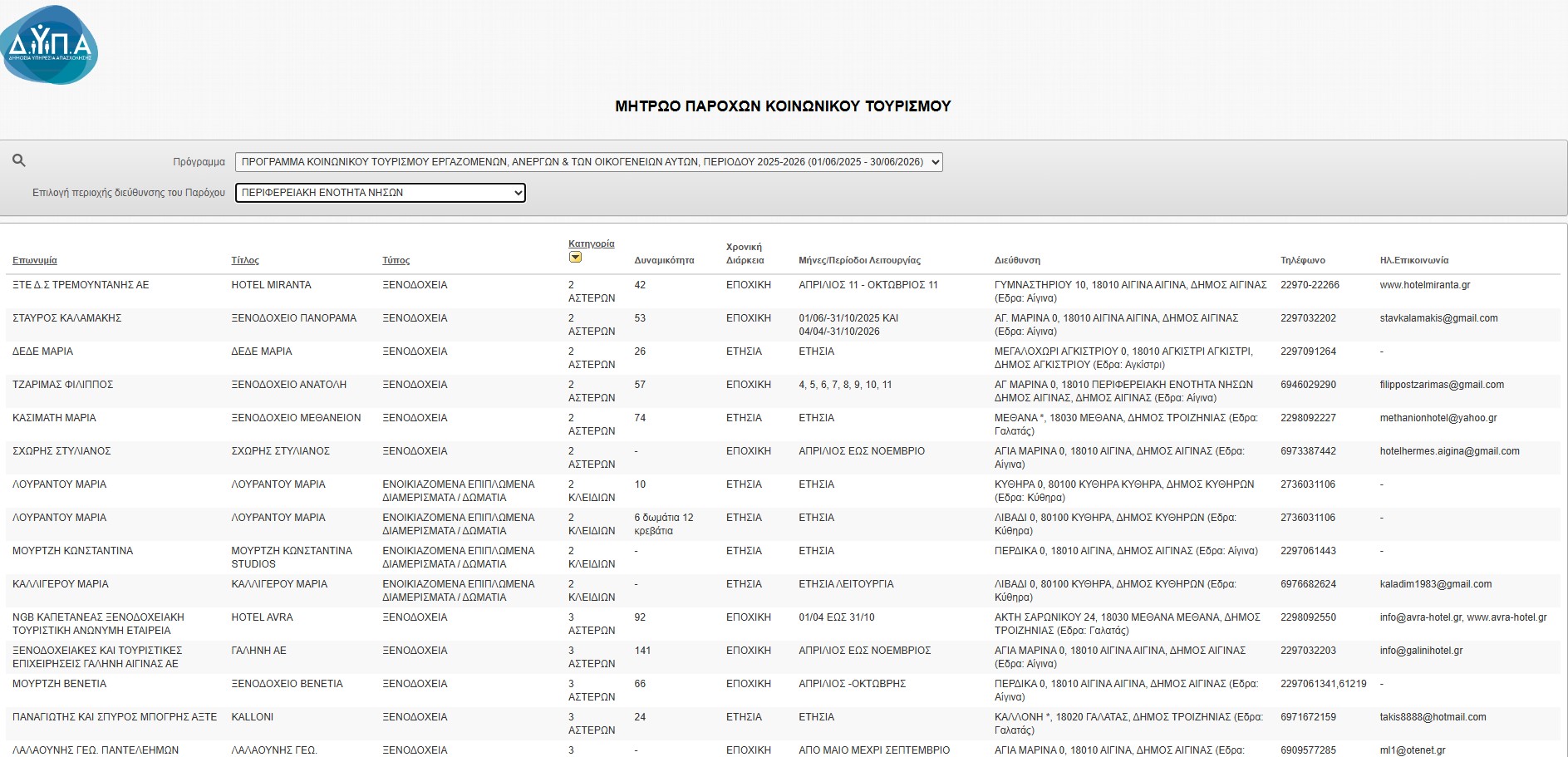
Task: Click the Ηλ.Επικοινωνία column header
Action: point(1414,260)
